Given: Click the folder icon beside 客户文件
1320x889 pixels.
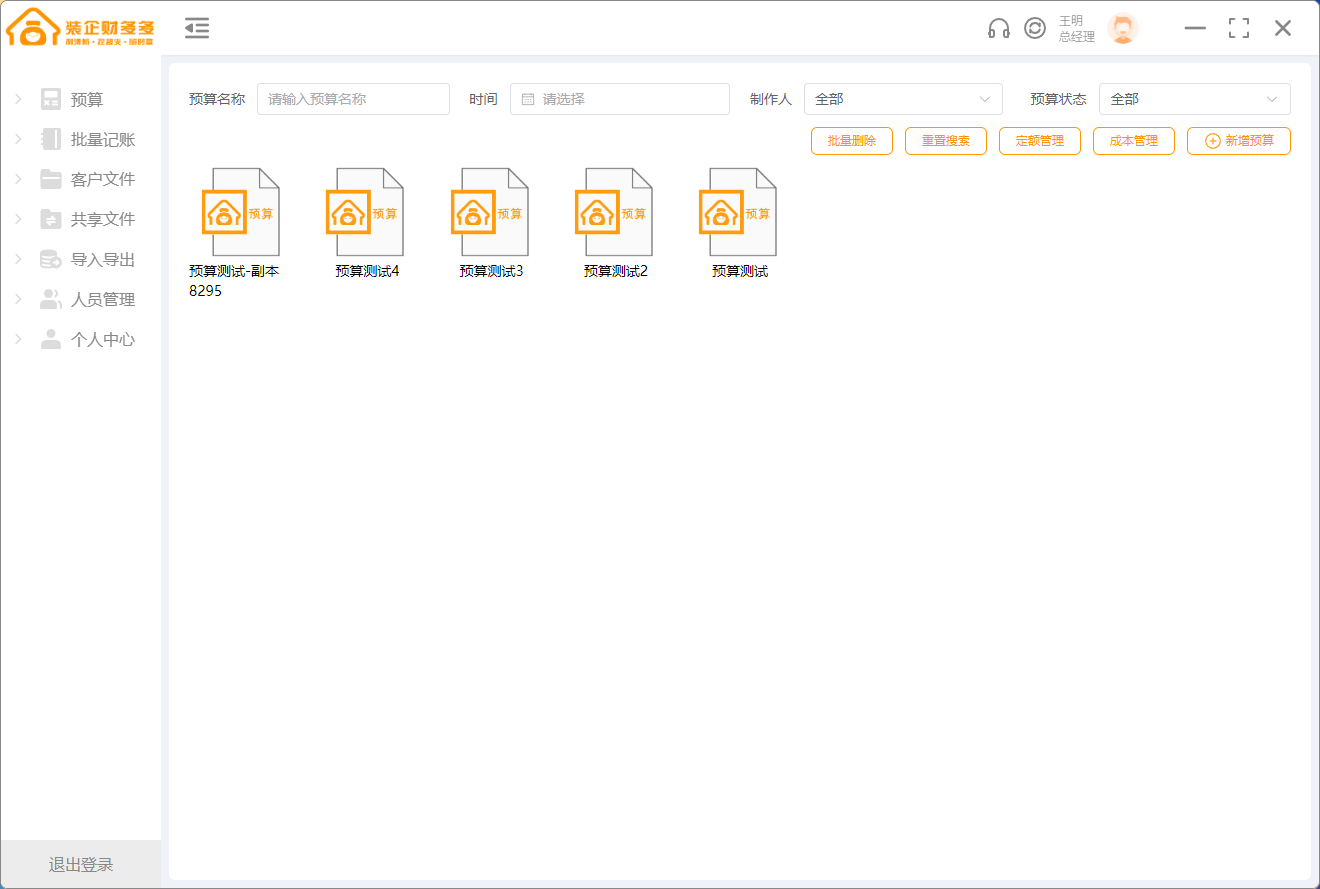Looking at the screenshot, I should tap(51, 179).
